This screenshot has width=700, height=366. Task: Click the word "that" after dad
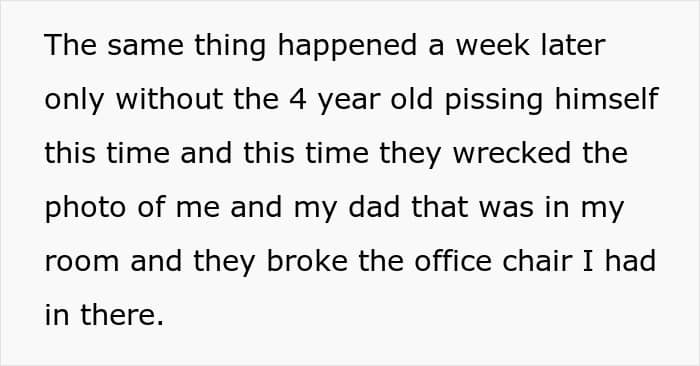[x=439, y=207]
